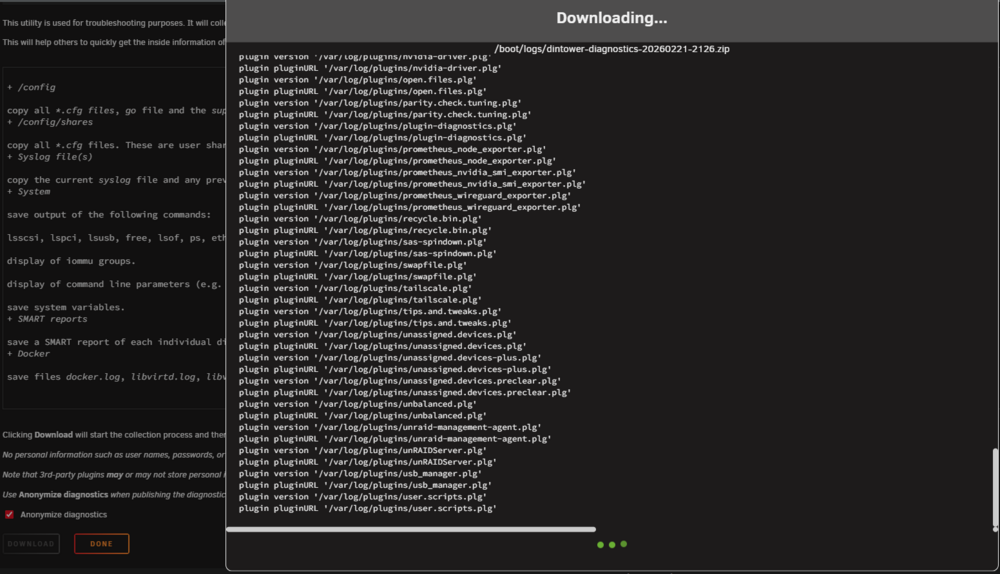This screenshot has height=574, width=1000.
Task: Click the '+ /config' heading
Action: (x=31, y=87)
